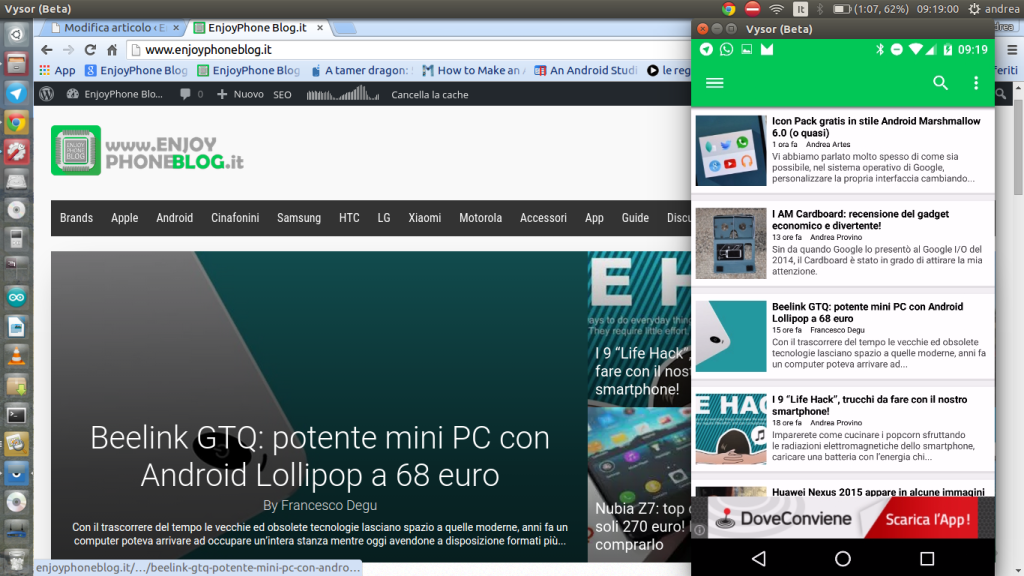The height and width of the screenshot is (576, 1024).
Task: Open the Guide menu item
Action: 635,218
